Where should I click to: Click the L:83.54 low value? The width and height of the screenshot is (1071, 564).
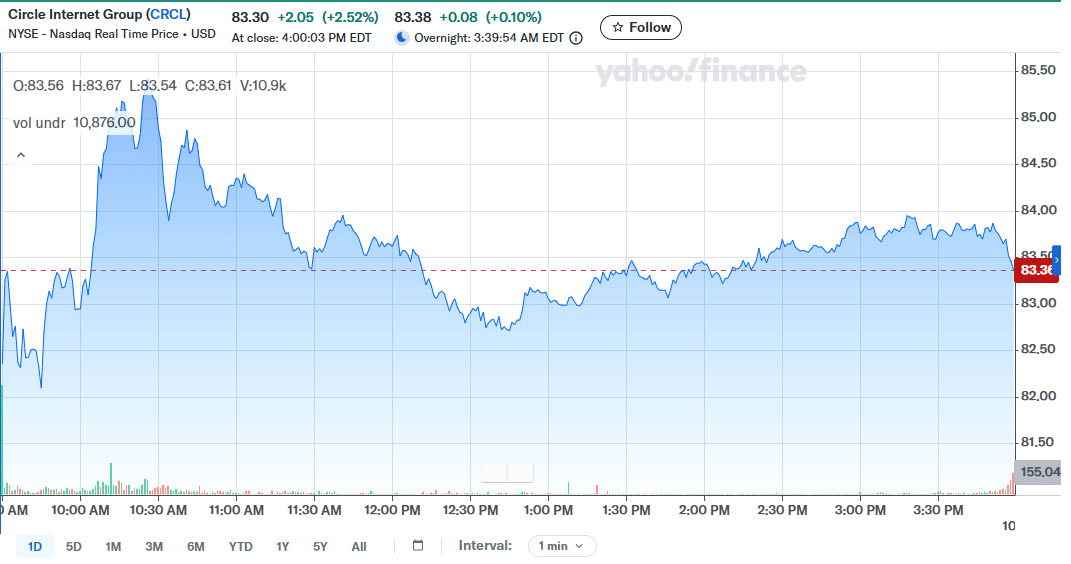(152, 86)
